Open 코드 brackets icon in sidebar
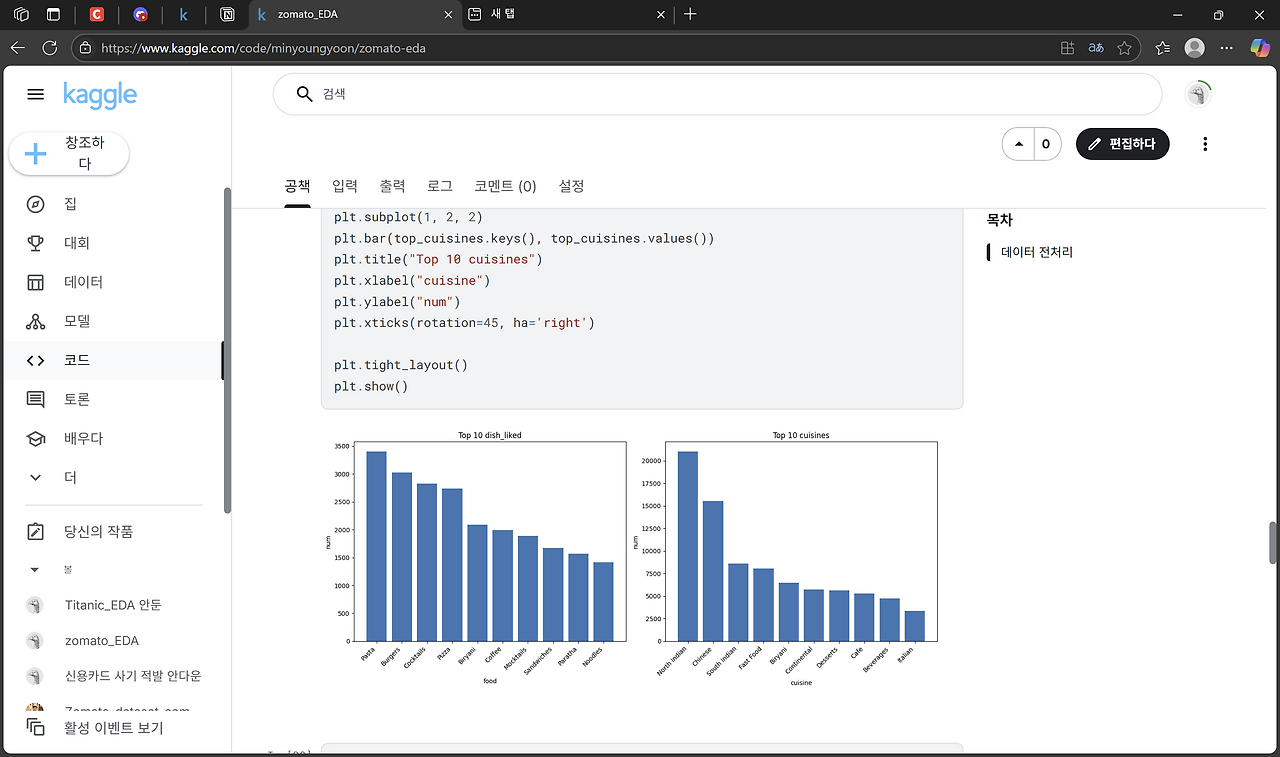The image size is (1280, 757). click(x=36, y=360)
